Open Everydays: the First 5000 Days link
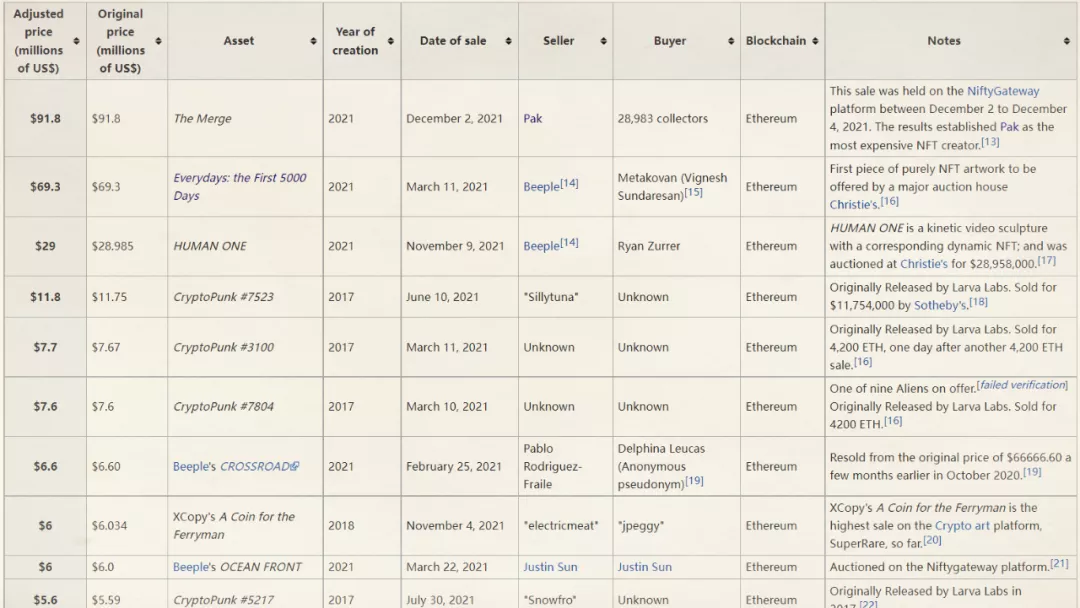1080x608 pixels. click(239, 186)
